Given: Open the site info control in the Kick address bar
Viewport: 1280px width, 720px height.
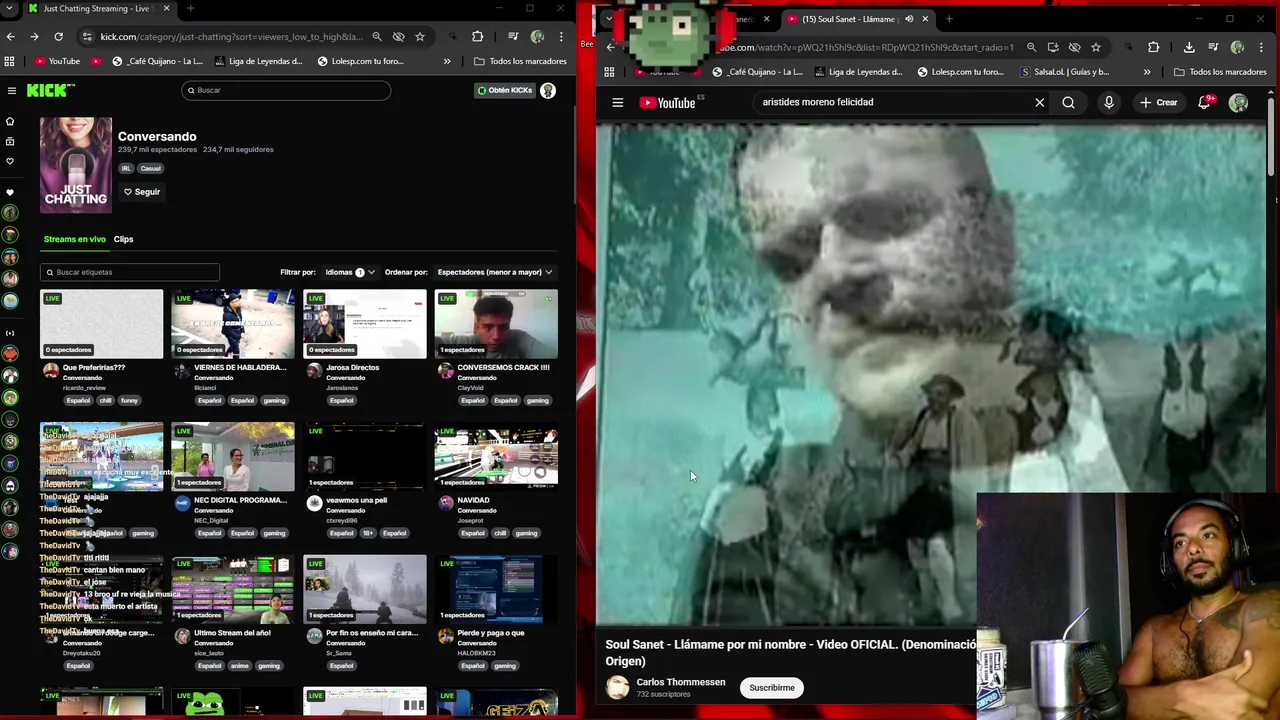Looking at the screenshot, I should 88,37.
